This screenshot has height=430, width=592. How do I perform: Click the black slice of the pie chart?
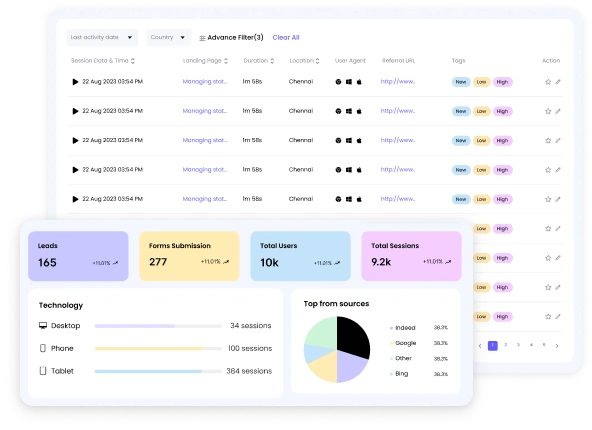[352, 336]
